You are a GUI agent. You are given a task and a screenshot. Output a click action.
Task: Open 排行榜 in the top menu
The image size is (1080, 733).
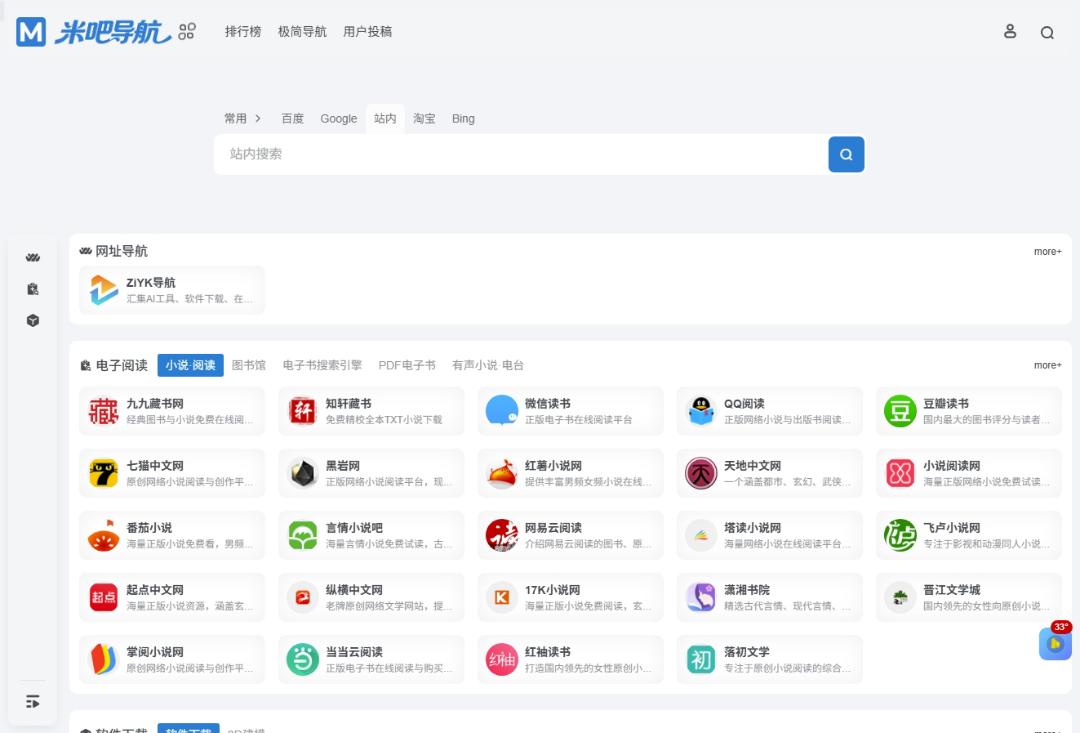pyautogui.click(x=243, y=32)
